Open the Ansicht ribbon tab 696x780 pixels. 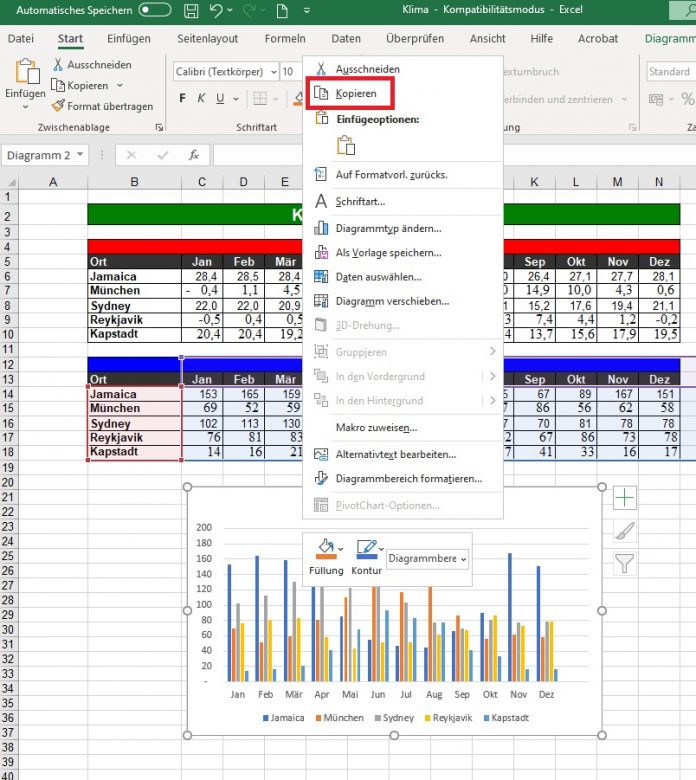tap(488, 38)
